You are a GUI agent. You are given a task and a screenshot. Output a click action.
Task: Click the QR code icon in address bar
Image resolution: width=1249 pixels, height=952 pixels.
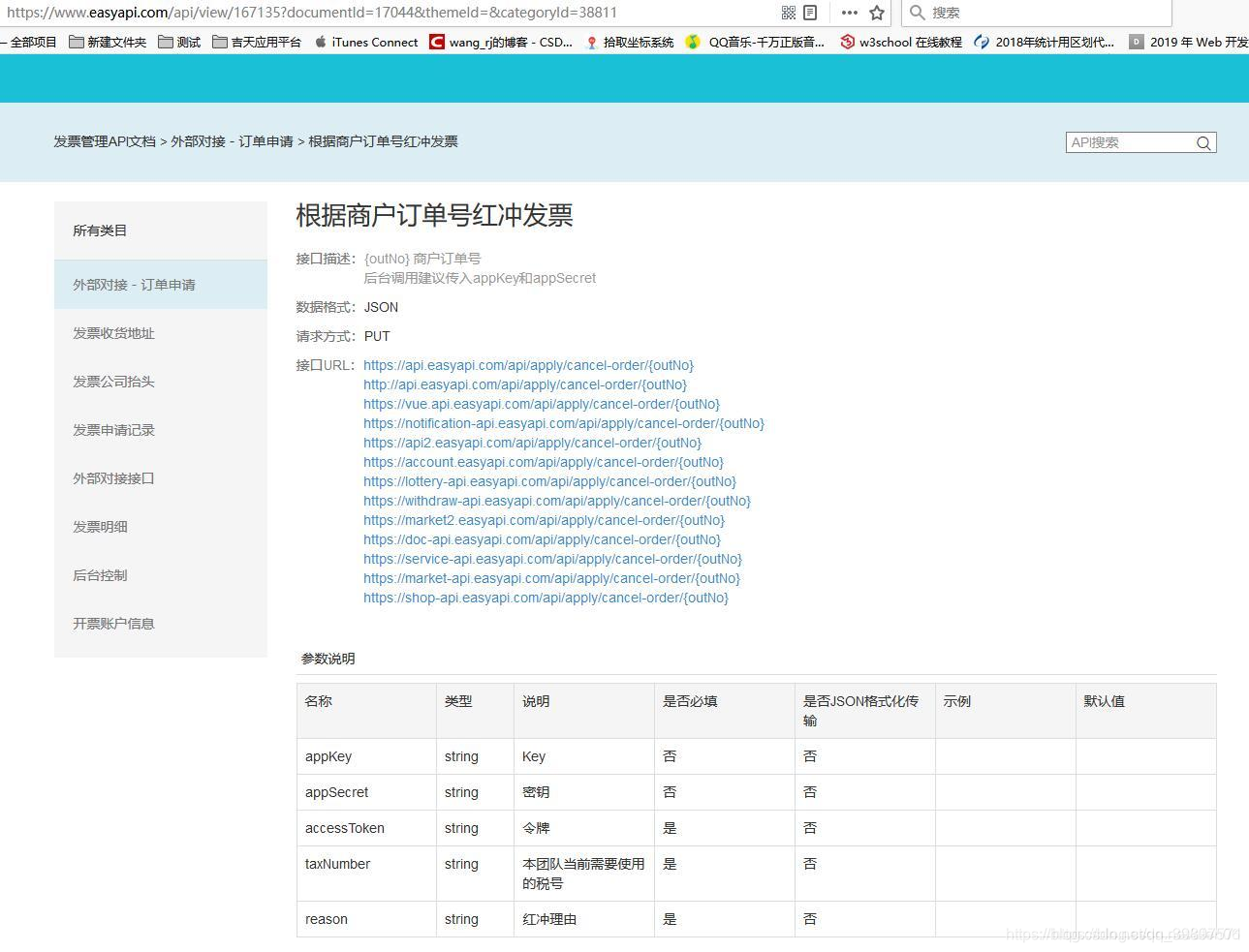pos(789,13)
